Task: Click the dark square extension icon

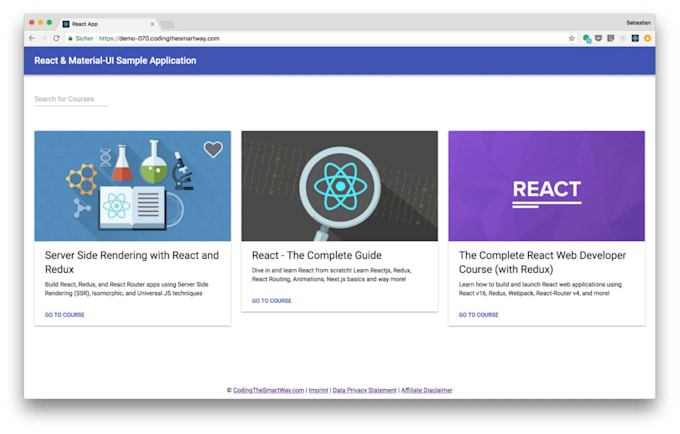Action: pyautogui.click(x=635, y=38)
